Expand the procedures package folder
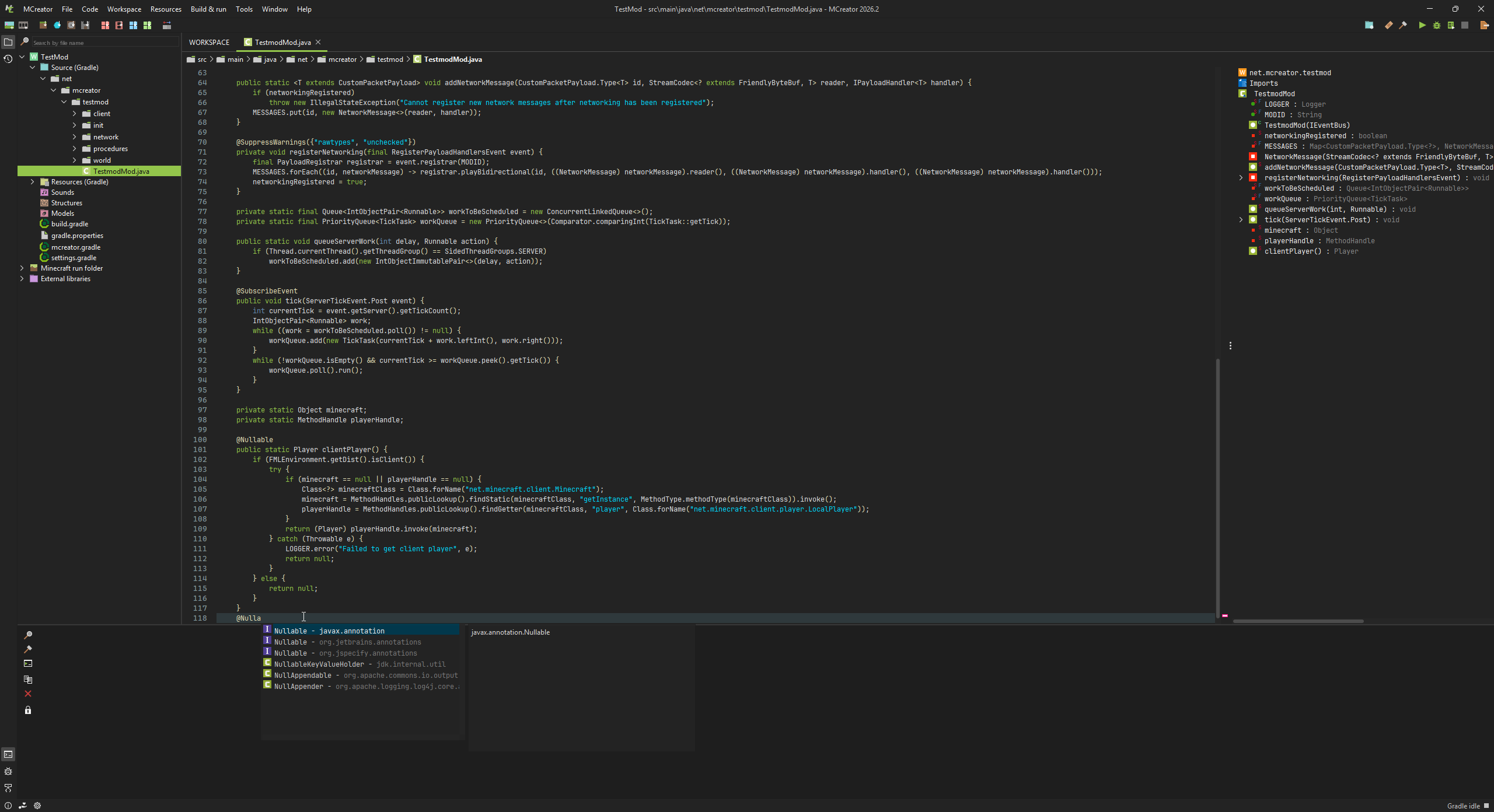 click(74, 149)
